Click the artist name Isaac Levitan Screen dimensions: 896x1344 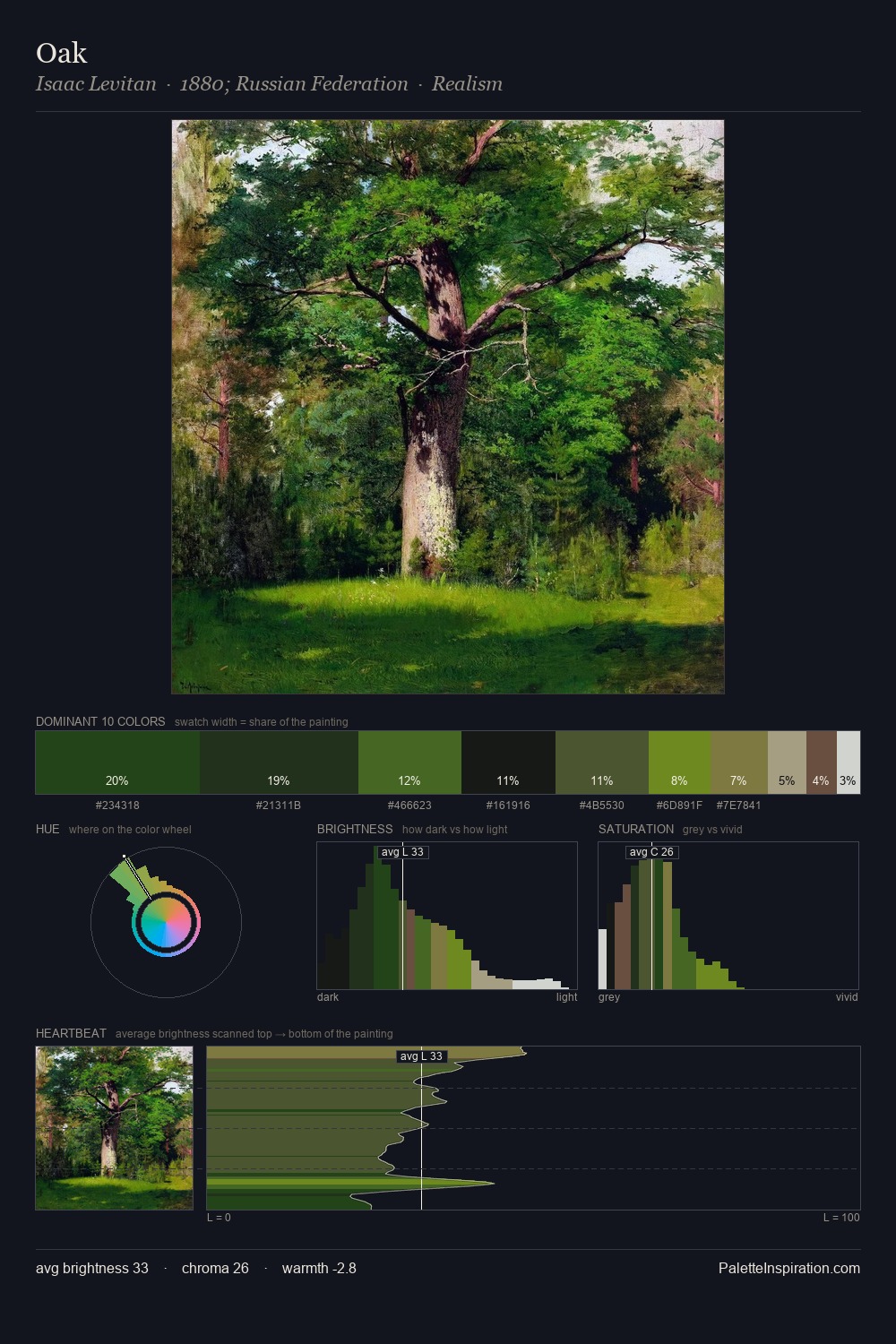[96, 84]
